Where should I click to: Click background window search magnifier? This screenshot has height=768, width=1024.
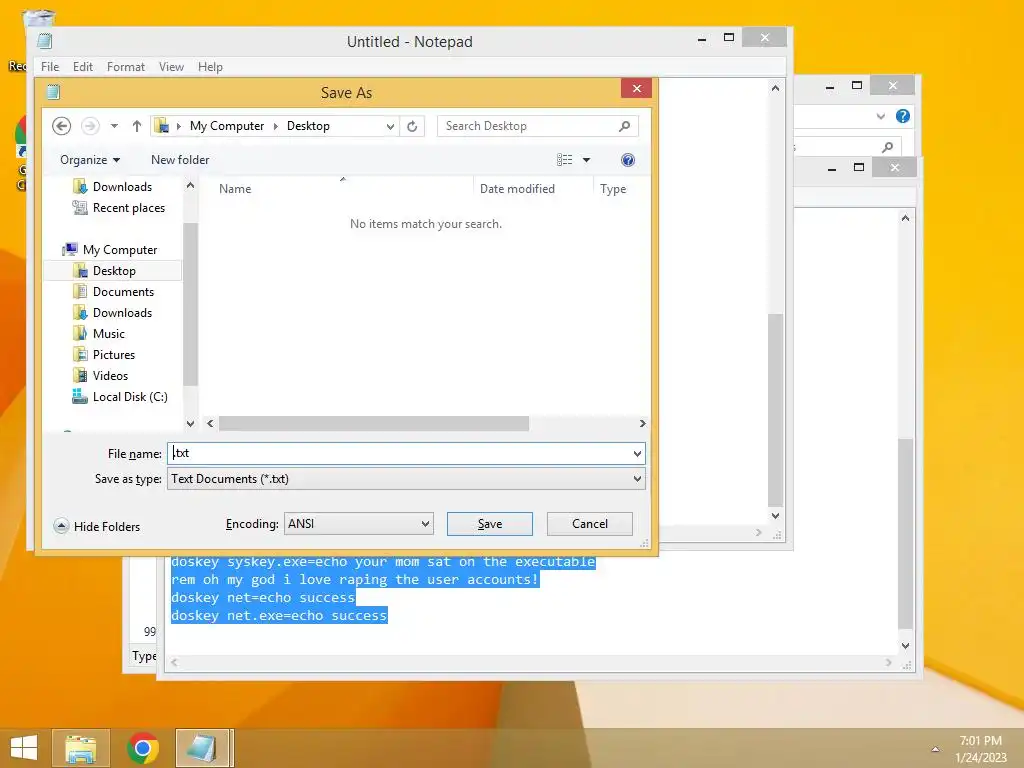coord(887,147)
